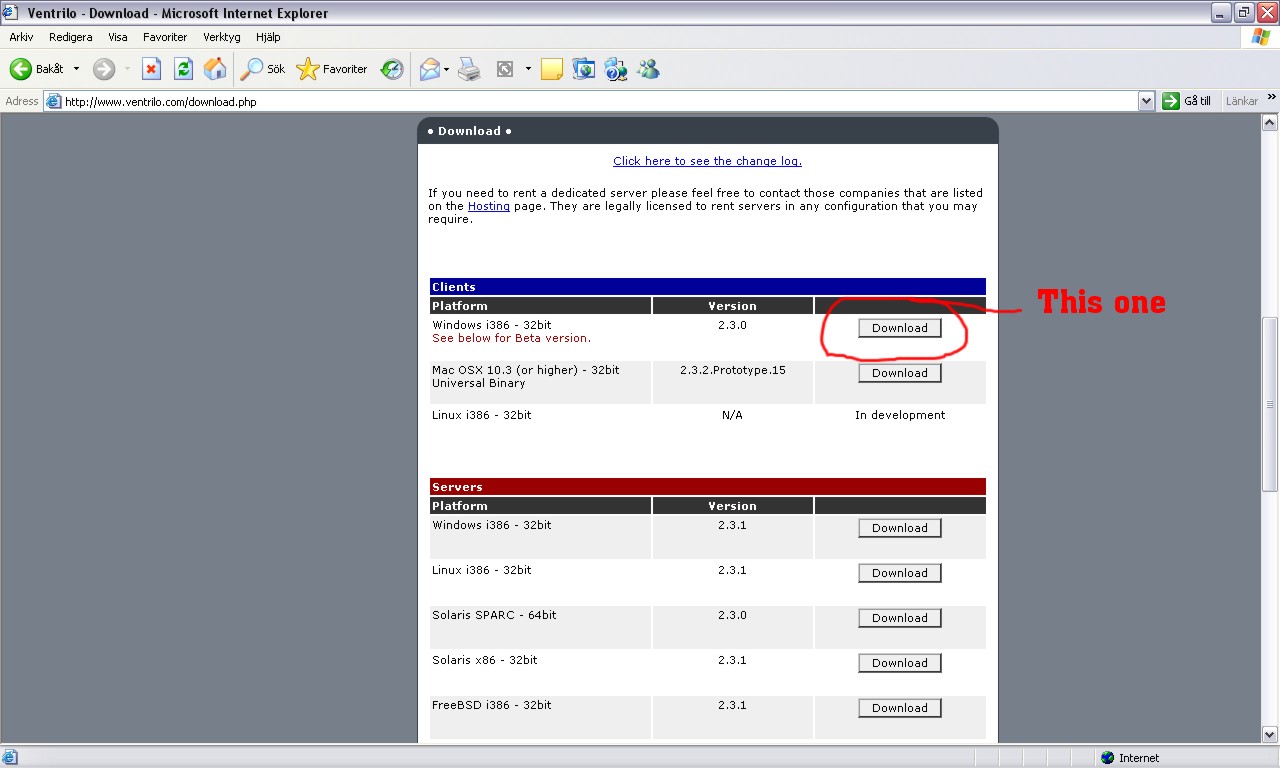1280x768 pixels.
Task: Click the globe monitor toolbar icon
Action: [x=583, y=69]
